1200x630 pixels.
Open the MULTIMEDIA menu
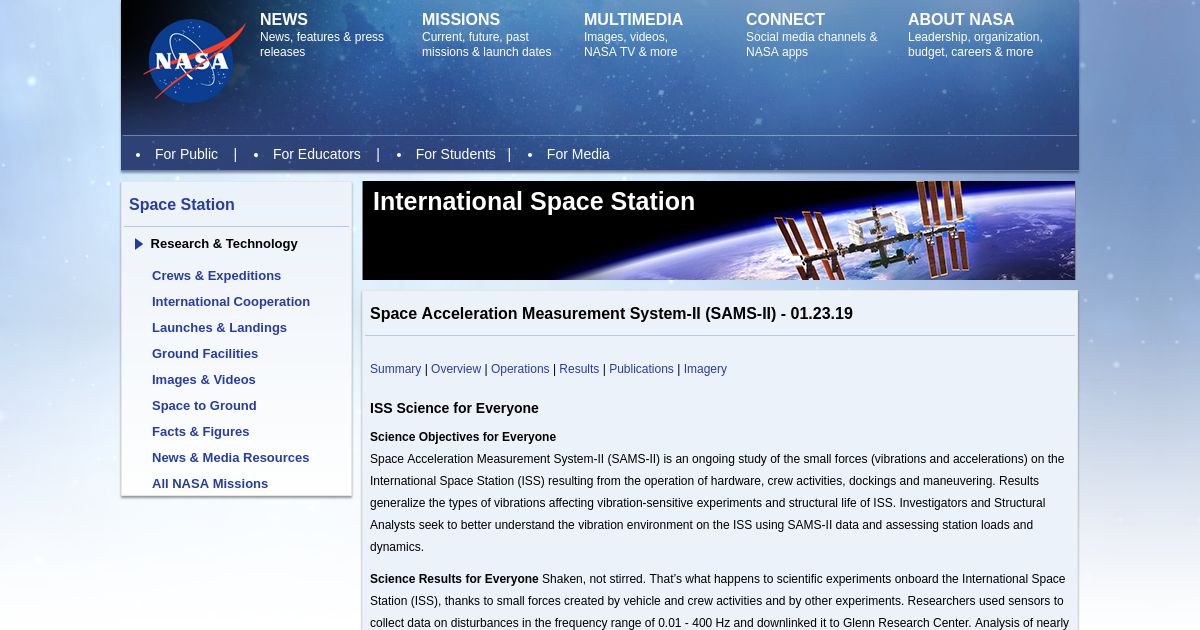(633, 20)
